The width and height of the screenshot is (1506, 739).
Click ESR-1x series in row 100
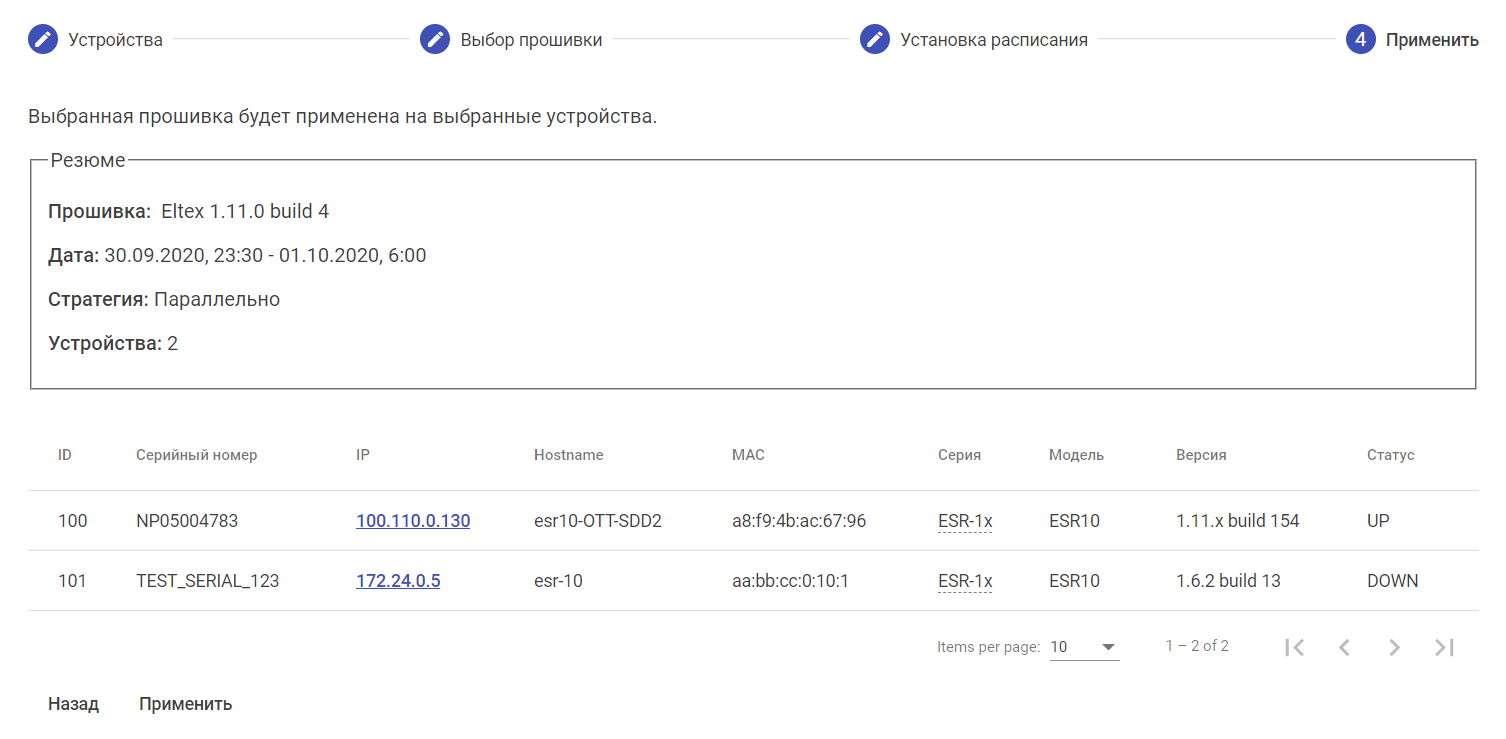click(965, 521)
